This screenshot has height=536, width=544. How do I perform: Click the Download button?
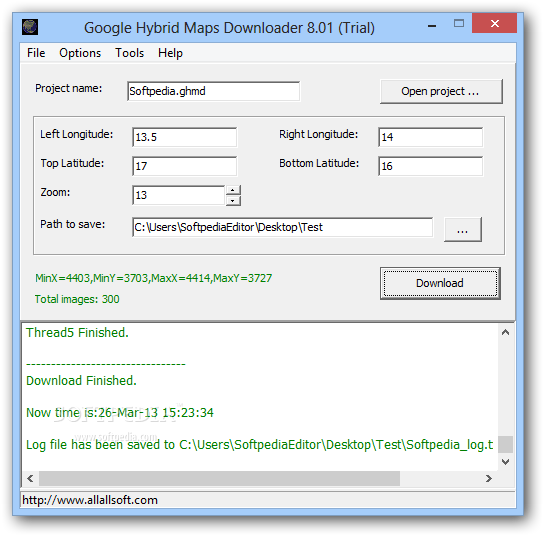[x=440, y=283]
